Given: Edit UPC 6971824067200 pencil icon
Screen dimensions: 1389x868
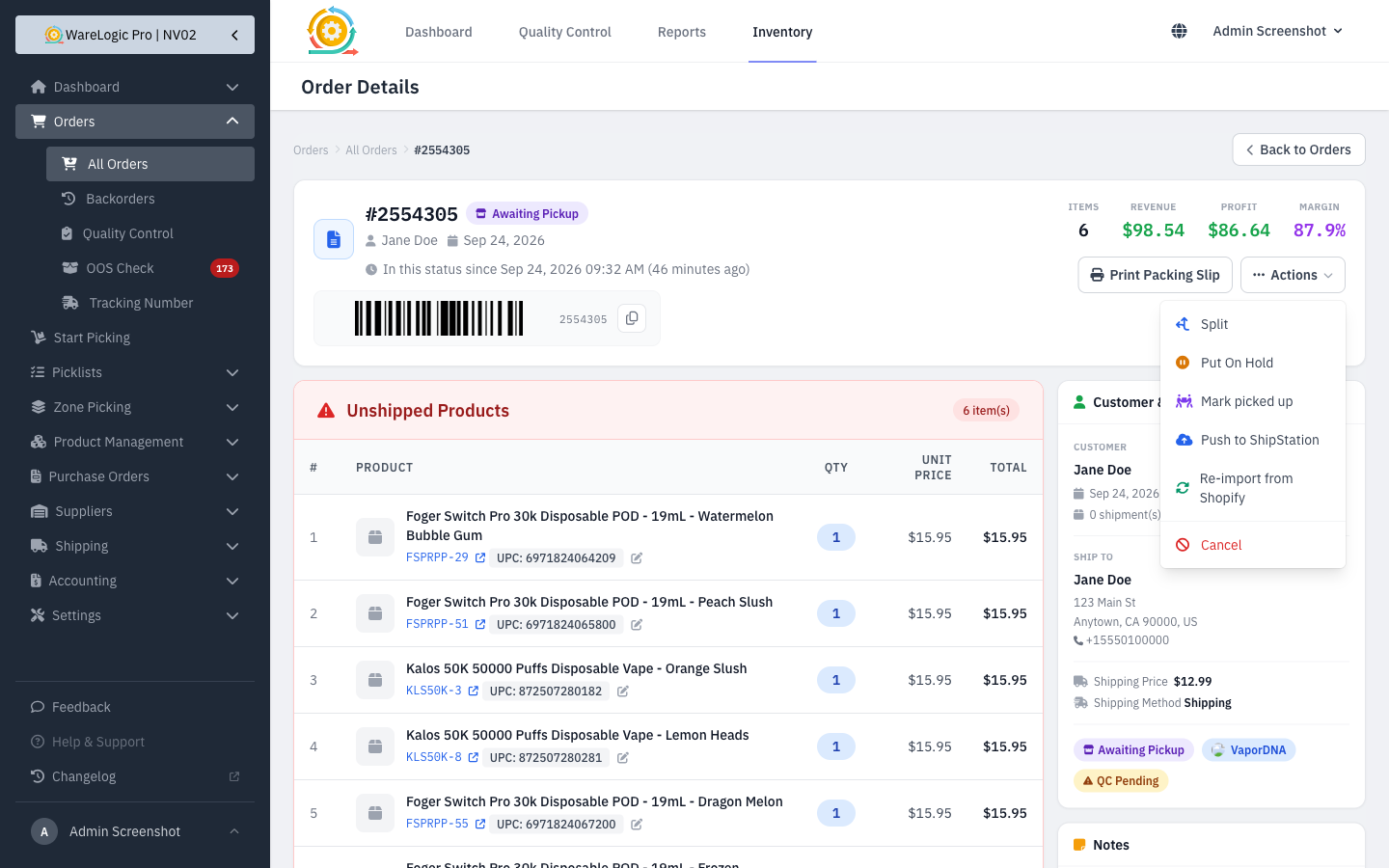Looking at the screenshot, I should (637, 824).
